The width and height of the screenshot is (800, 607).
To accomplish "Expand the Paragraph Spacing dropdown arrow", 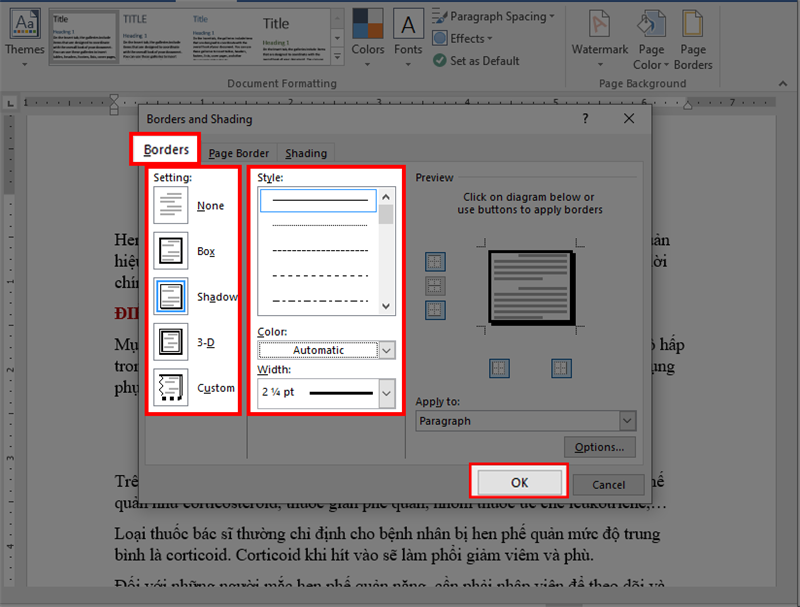I will point(552,17).
